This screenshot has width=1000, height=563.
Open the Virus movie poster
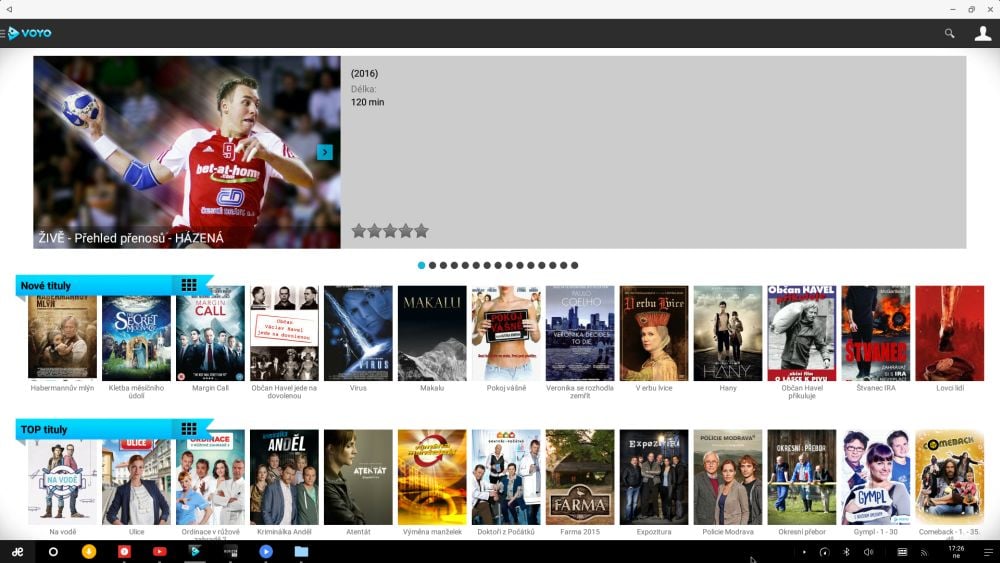[358, 333]
